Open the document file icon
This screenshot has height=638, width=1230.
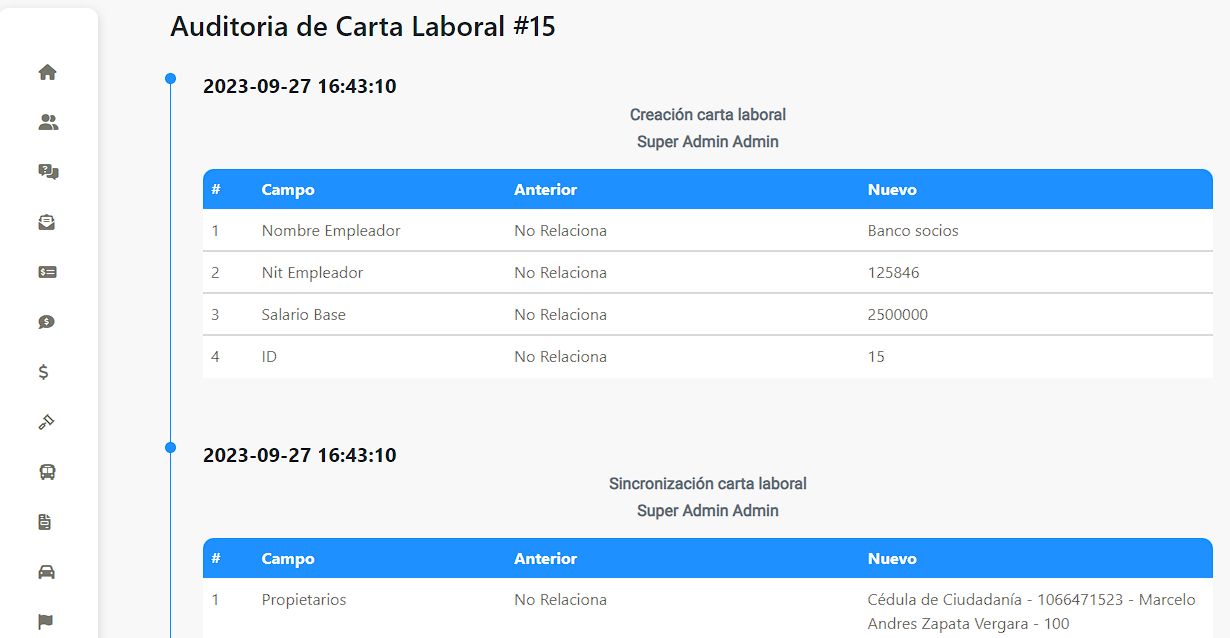[x=44, y=522]
